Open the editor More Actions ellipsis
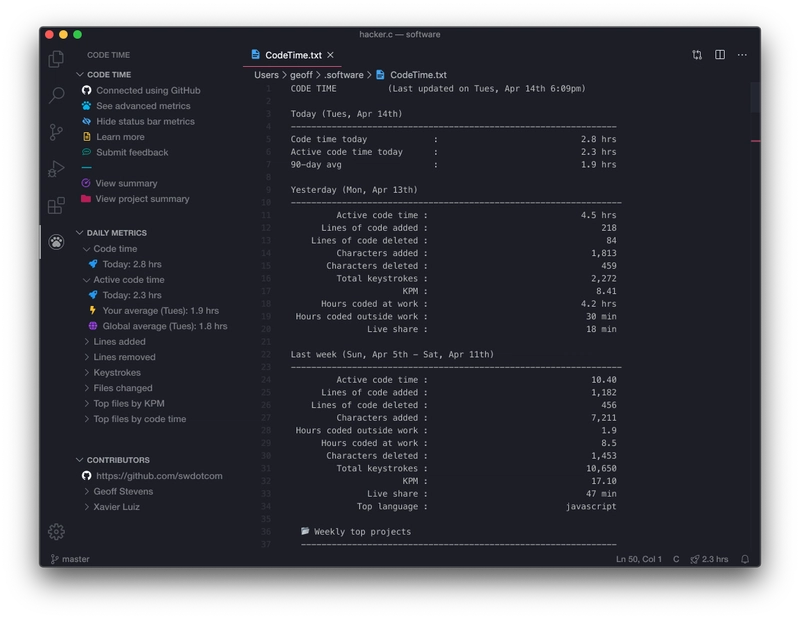Image resolution: width=800 pixels, height=619 pixels. 742,55
